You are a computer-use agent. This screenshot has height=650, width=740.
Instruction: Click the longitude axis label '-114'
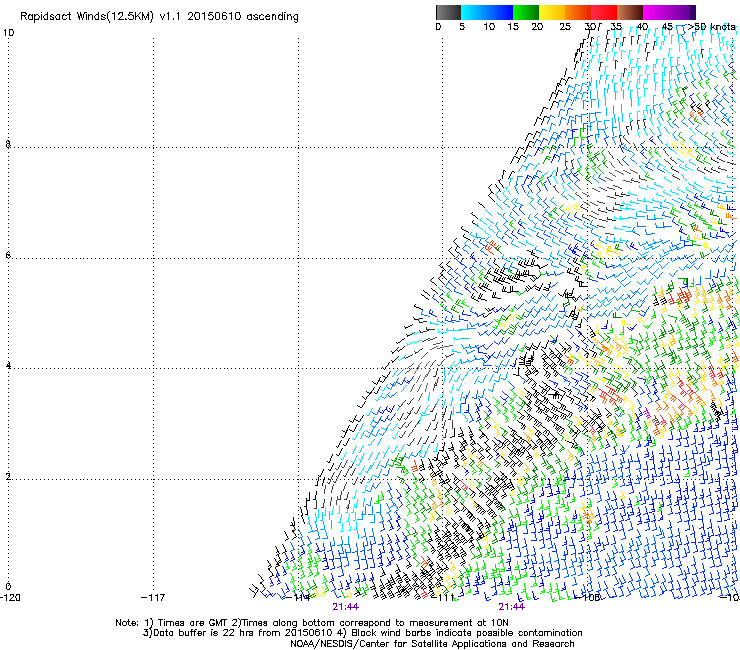(x=298, y=598)
